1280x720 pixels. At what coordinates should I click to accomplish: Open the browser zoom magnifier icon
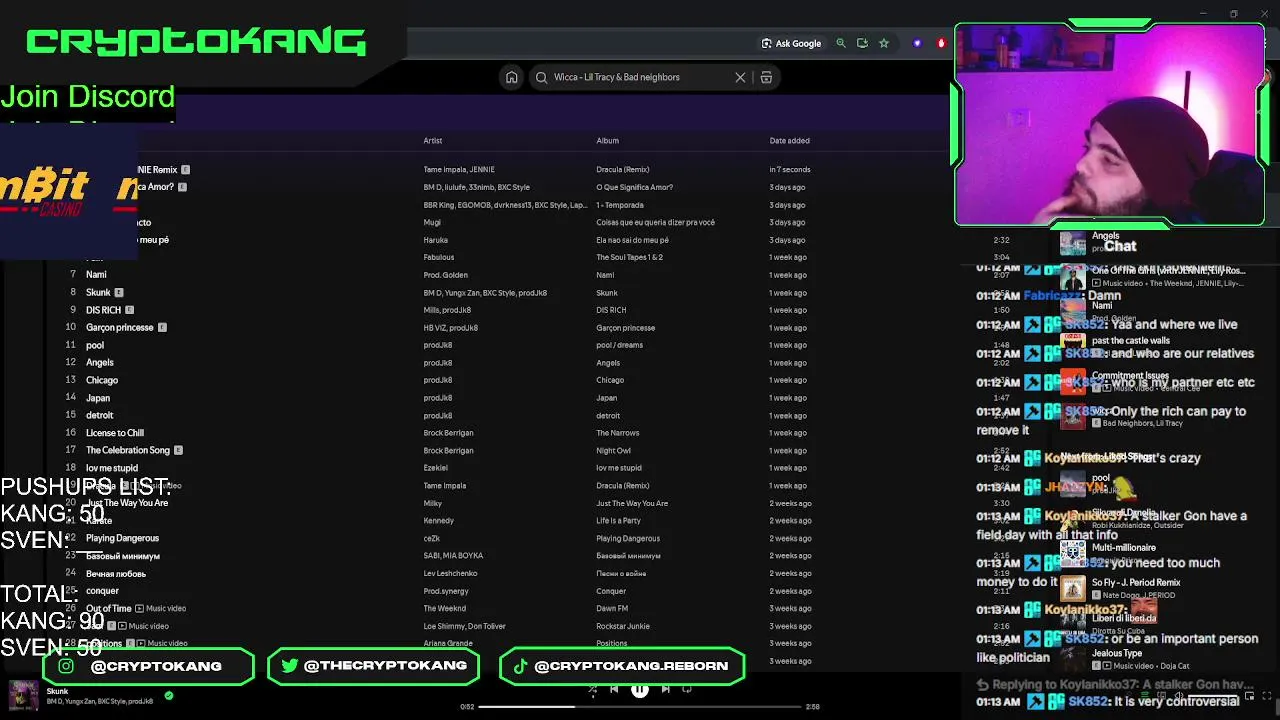pyautogui.click(x=841, y=43)
